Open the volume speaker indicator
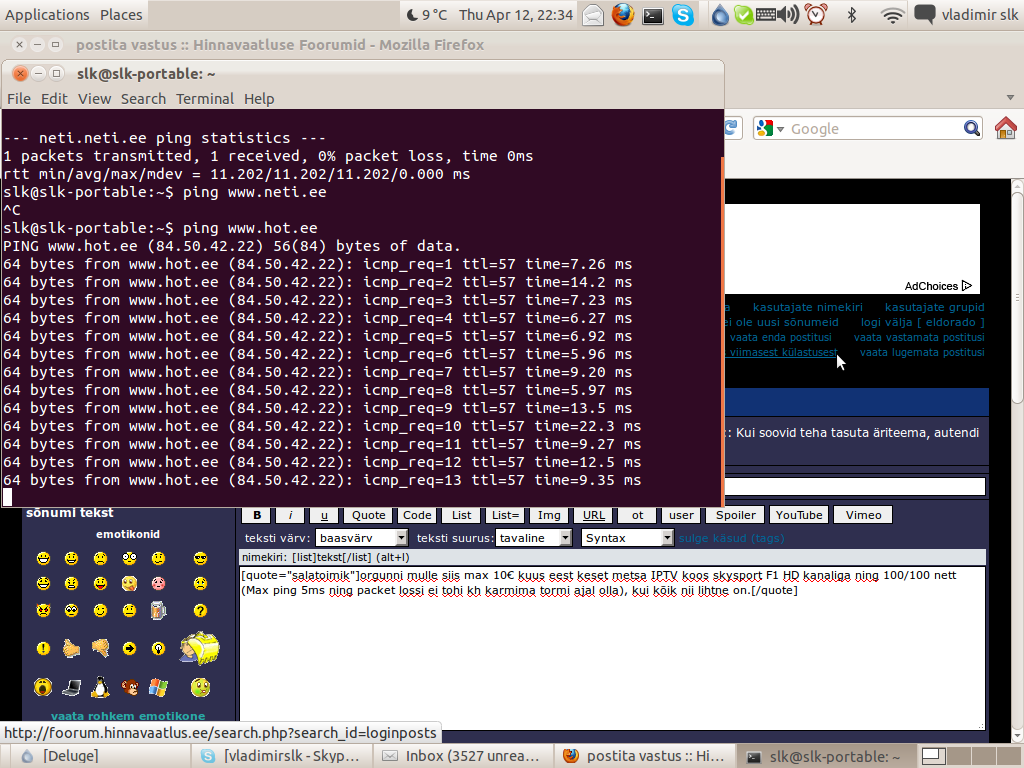 point(790,14)
